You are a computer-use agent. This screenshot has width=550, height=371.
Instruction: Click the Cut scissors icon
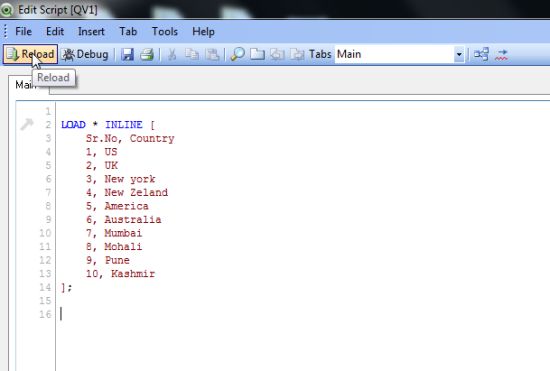[x=172, y=55]
